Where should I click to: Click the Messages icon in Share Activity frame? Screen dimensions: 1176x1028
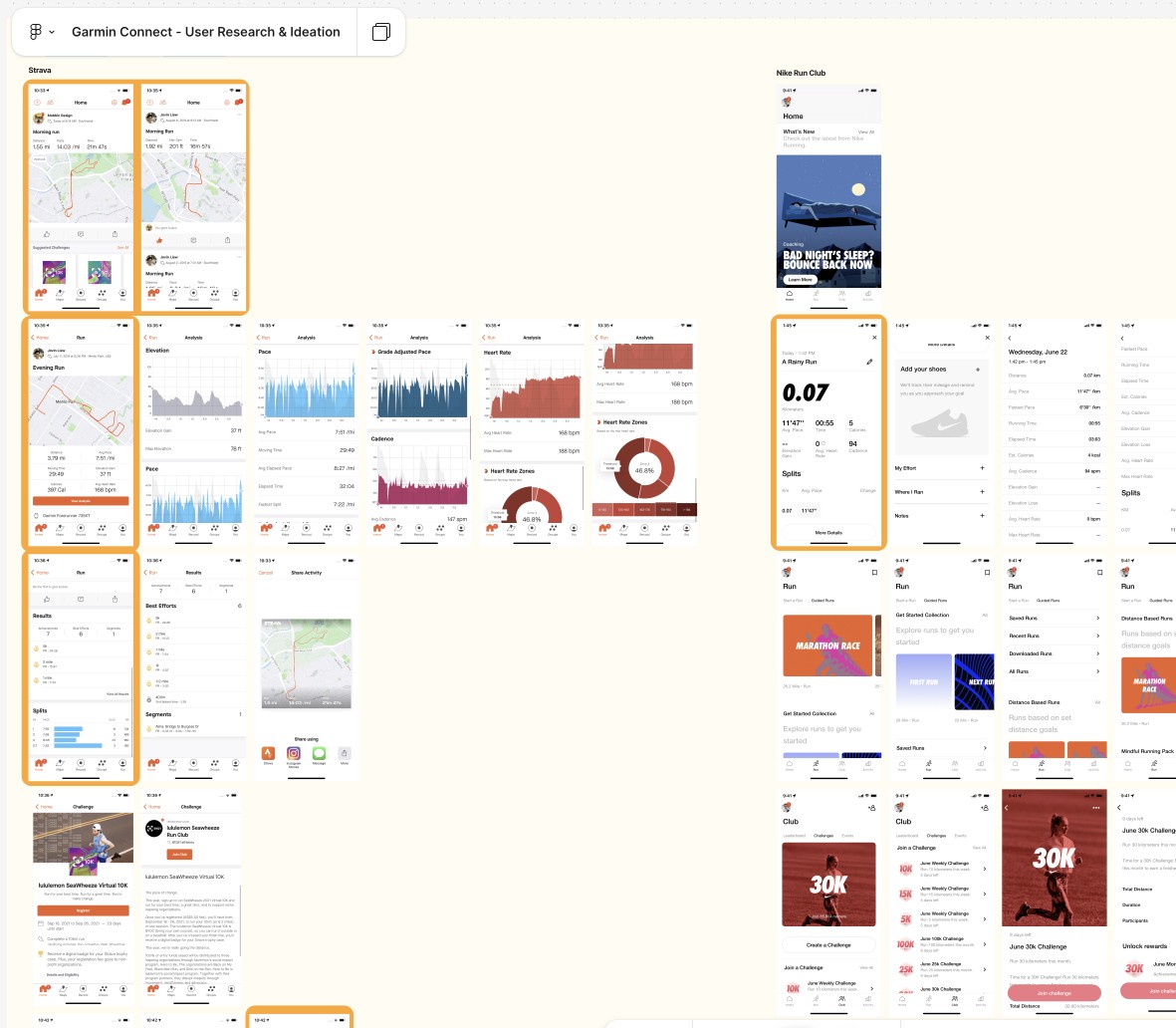point(319,753)
